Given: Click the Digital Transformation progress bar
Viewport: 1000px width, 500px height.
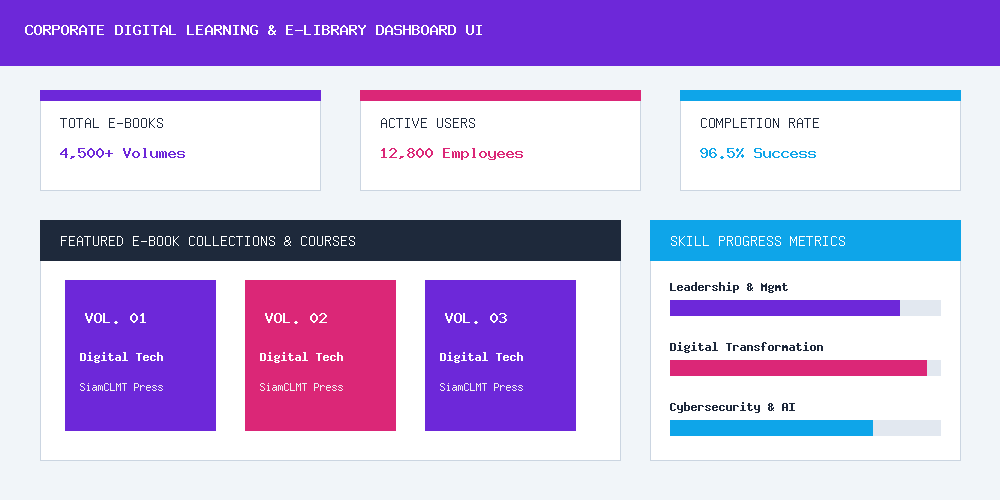Looking at the screenshot, I should [805, 368].
